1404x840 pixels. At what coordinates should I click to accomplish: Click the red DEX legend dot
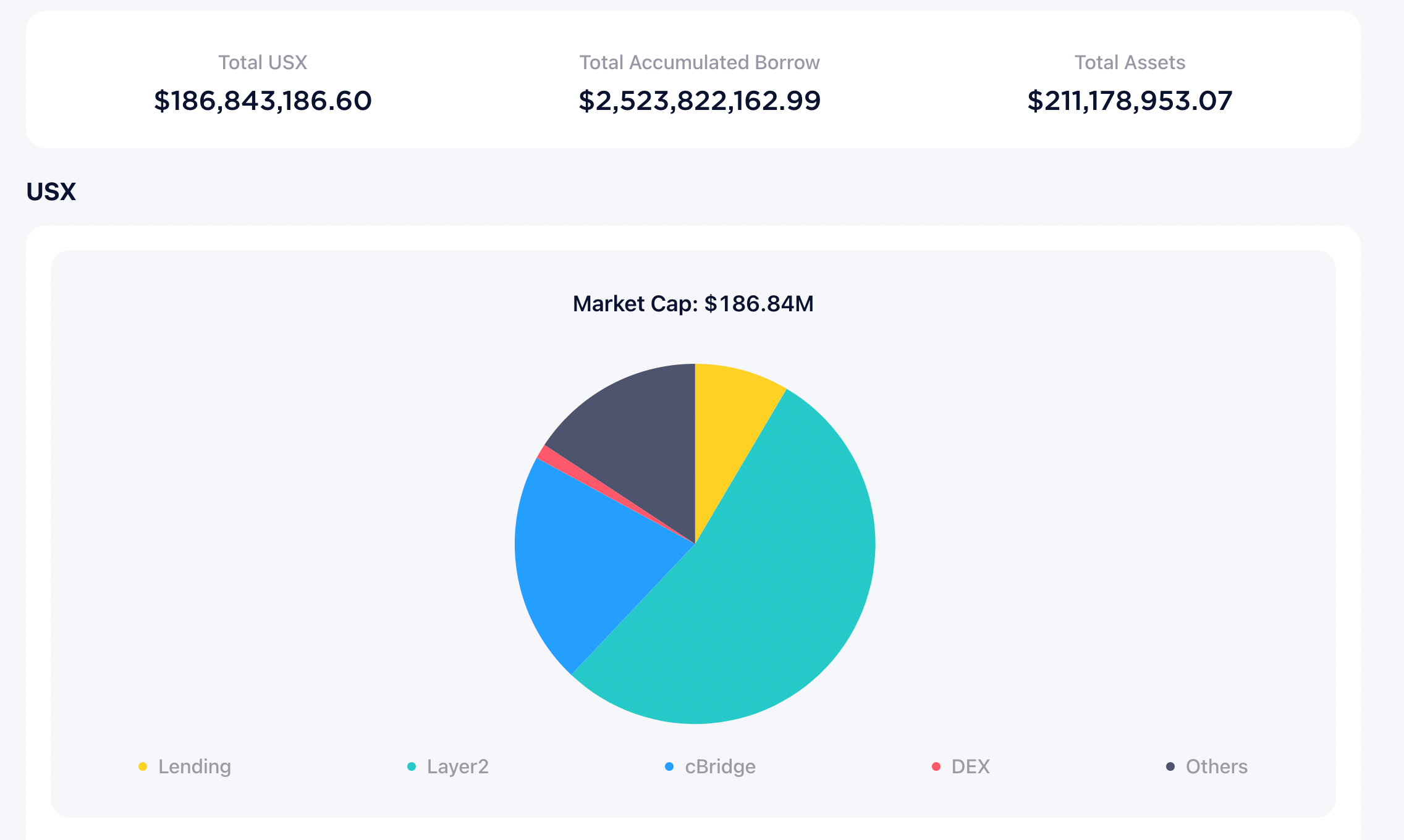tap(936, 766)
